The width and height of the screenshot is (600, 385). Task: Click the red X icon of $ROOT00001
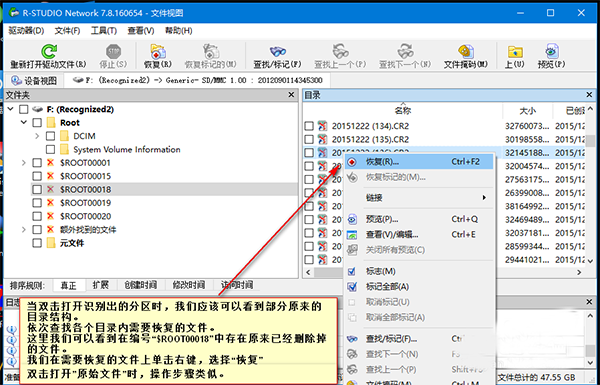51,163
